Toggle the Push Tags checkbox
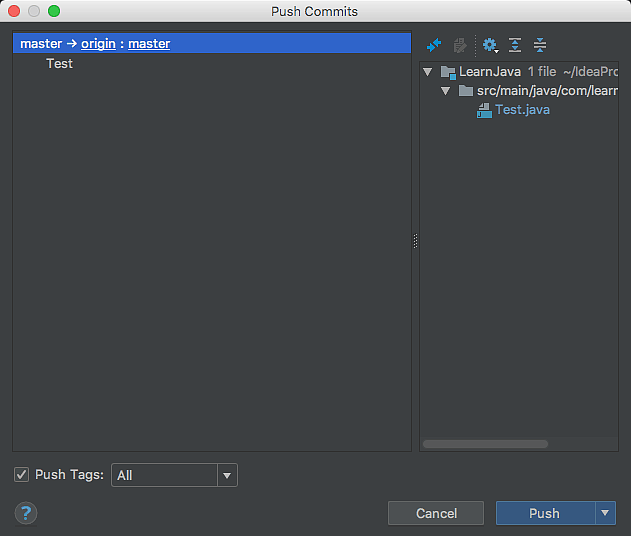Image resolution: width=631 pixels, height=536 pixels. point(22,475)
